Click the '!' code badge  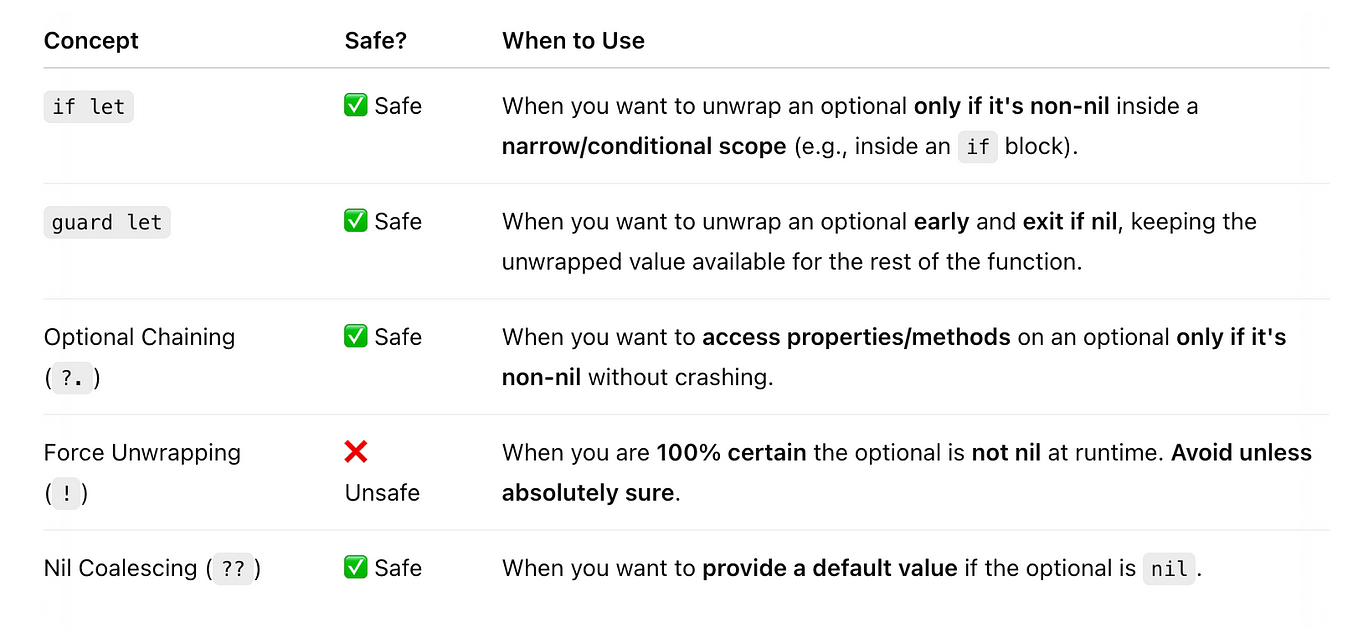tap(66, 494)
